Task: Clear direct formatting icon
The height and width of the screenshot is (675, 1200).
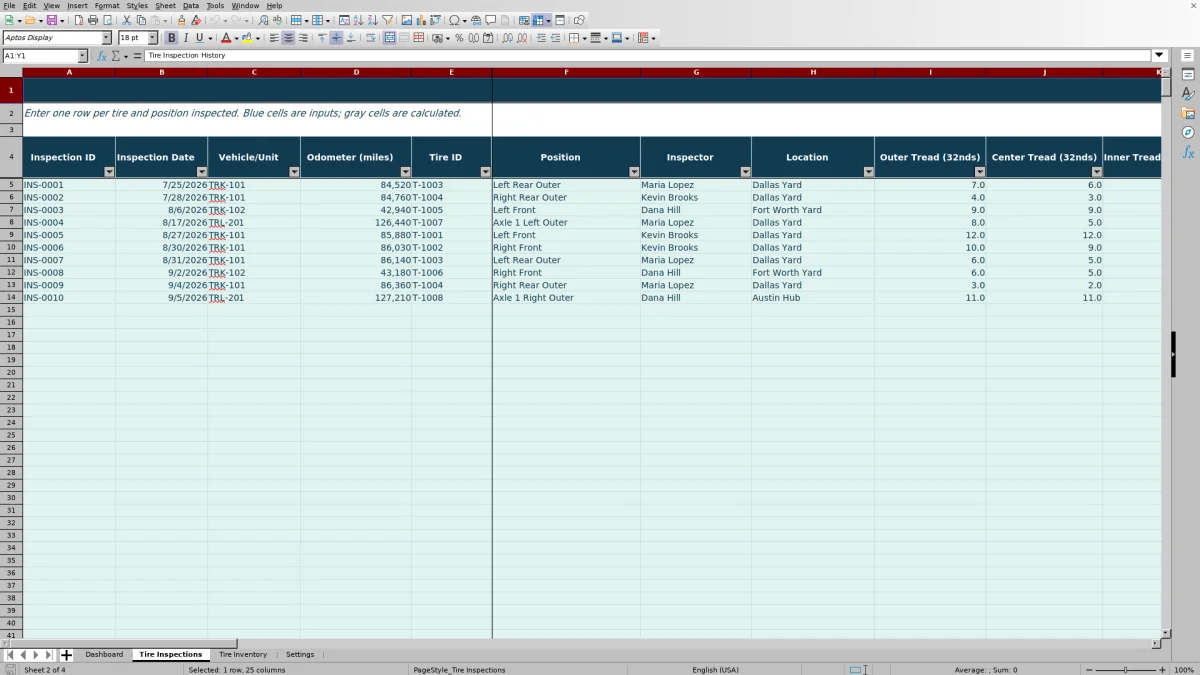Action: pyautogui.click(x=196, y=20)
